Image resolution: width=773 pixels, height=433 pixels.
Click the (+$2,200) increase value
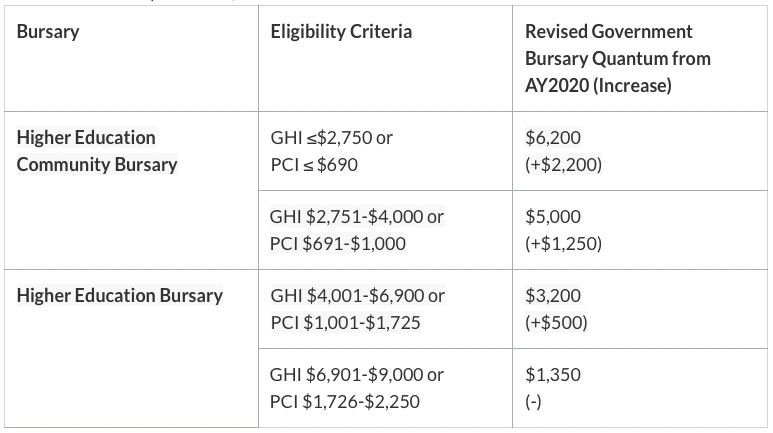point(563,163)
